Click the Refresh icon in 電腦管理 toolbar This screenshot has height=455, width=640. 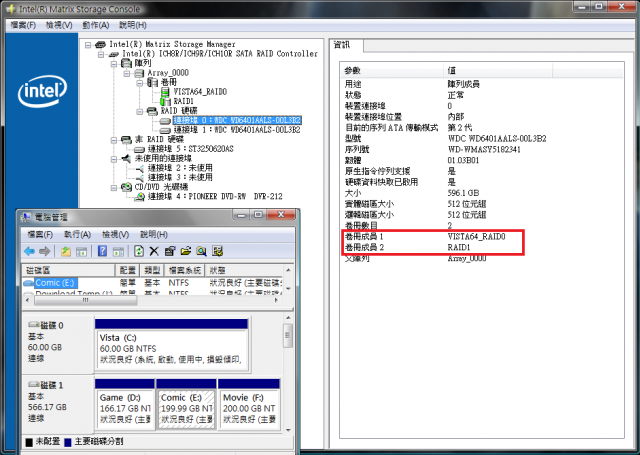139,251
